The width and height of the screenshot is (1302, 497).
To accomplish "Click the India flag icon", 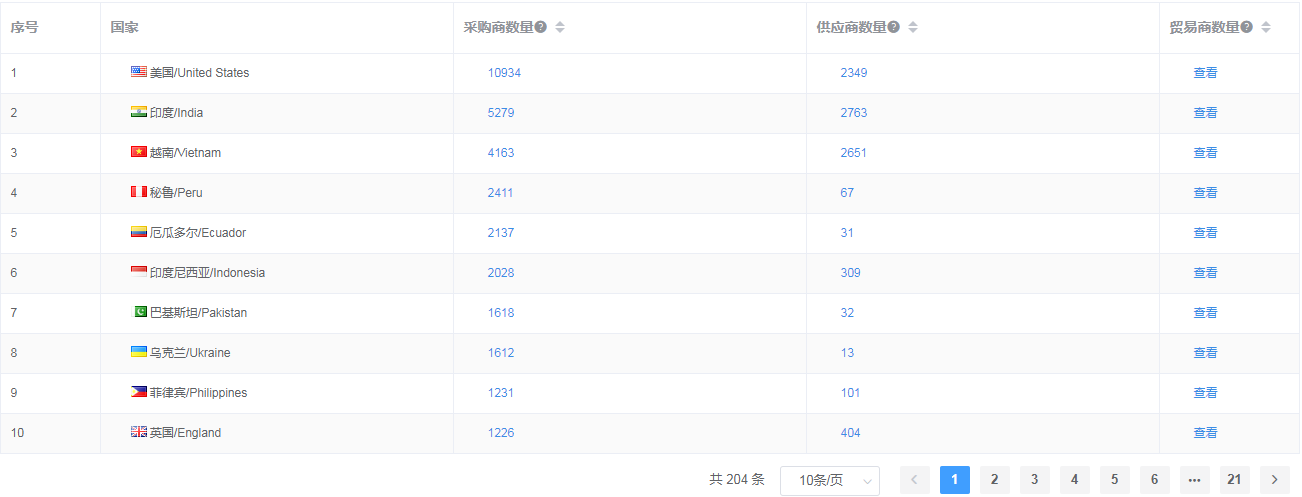I will click(139, 112).
